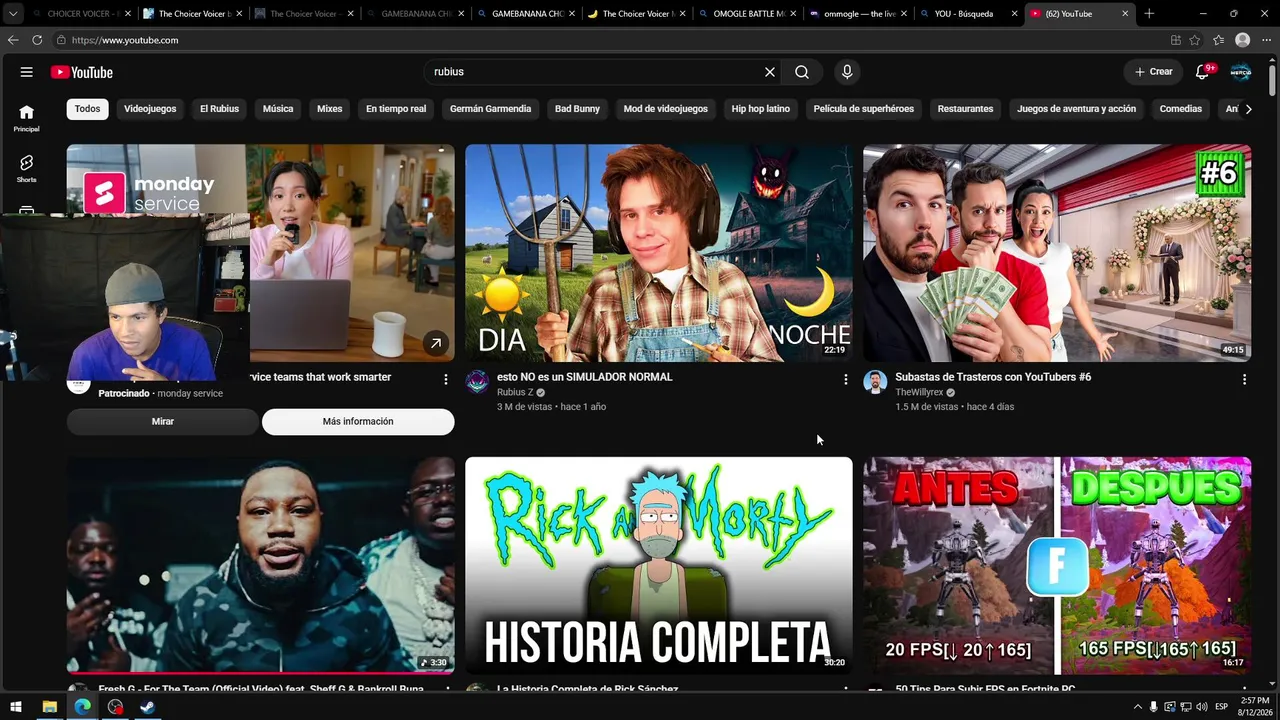Open options for the monday service ad
Viewport: 1280px width, 720px height.
coord(446,380)
